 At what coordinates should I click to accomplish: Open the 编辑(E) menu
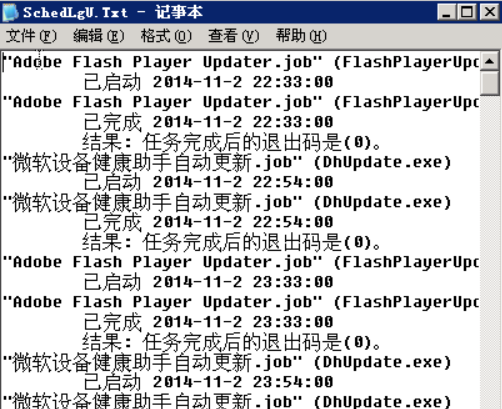99,36
